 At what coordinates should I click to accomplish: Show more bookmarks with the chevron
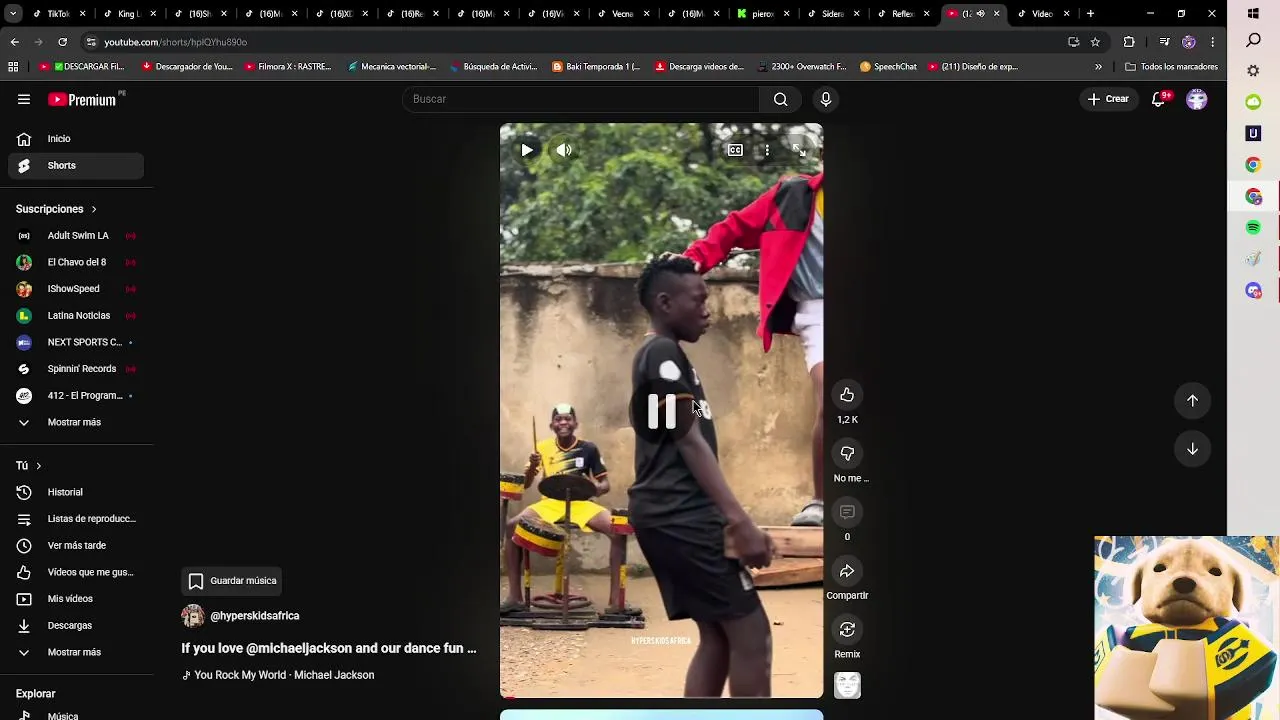[x=1098, y=67]
